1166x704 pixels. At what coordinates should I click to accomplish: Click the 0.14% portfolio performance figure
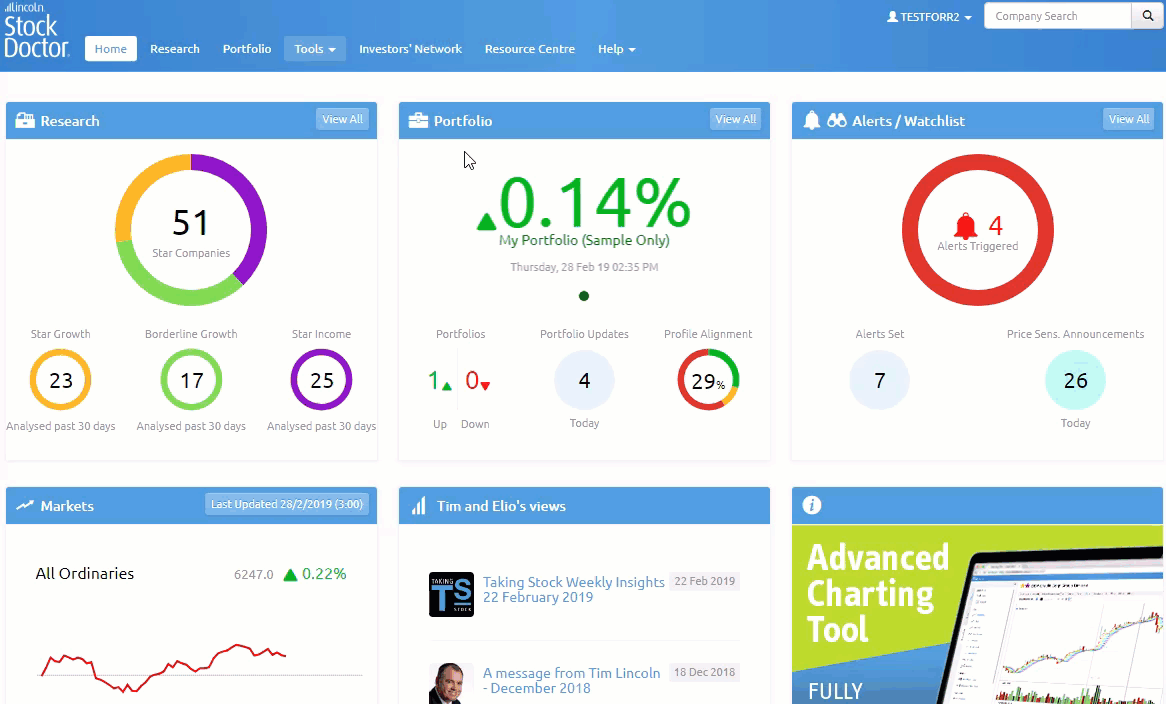[594, 203]
